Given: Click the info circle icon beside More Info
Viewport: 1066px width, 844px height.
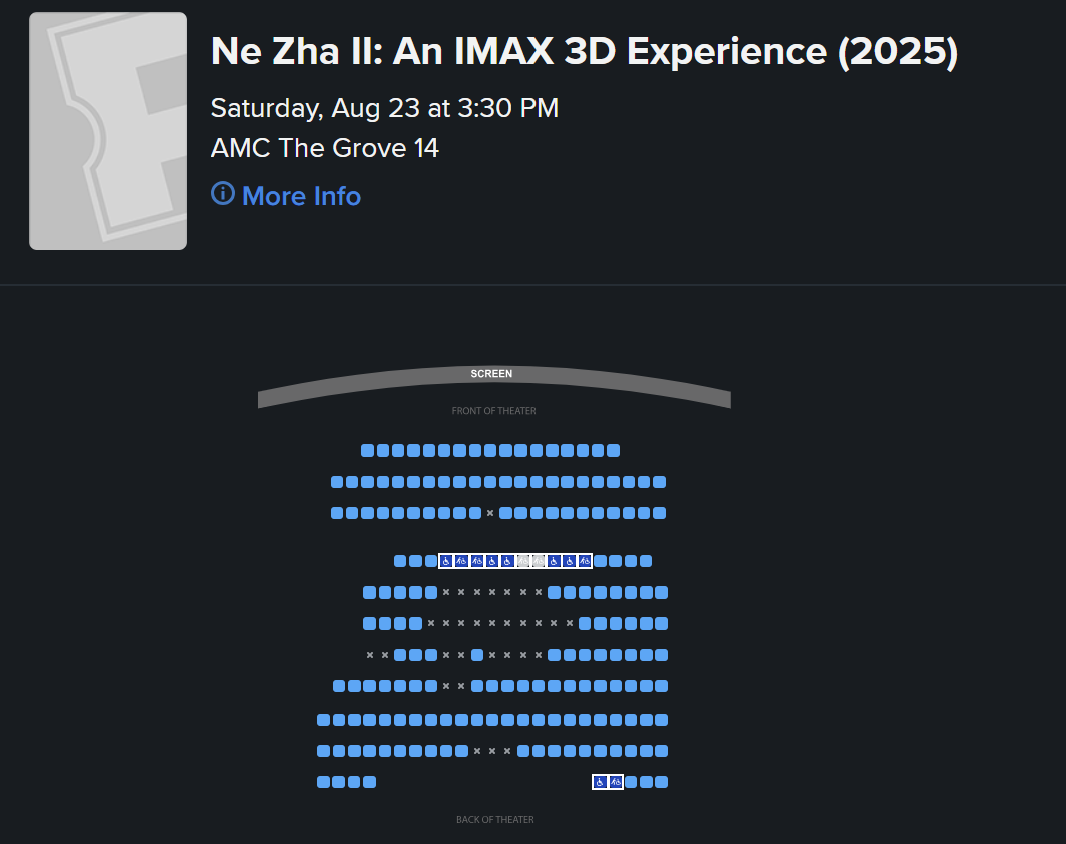Looking at the screenshot, I should click(x=222, y=194).
